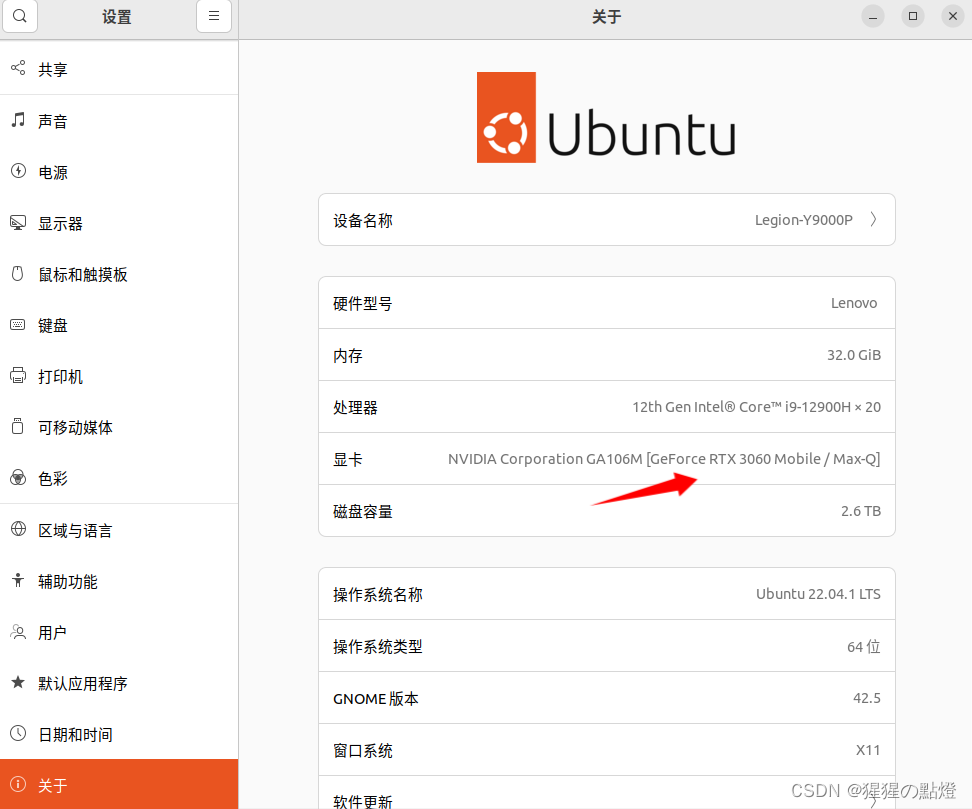
Task: Close the Settings window
Action: pos(953,16)
